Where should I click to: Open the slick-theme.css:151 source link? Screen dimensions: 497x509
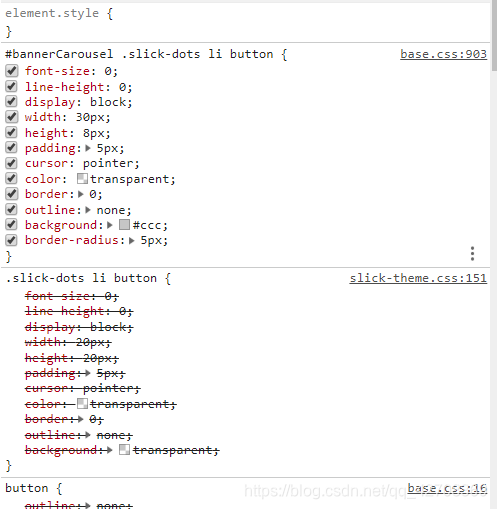point(418,278)
